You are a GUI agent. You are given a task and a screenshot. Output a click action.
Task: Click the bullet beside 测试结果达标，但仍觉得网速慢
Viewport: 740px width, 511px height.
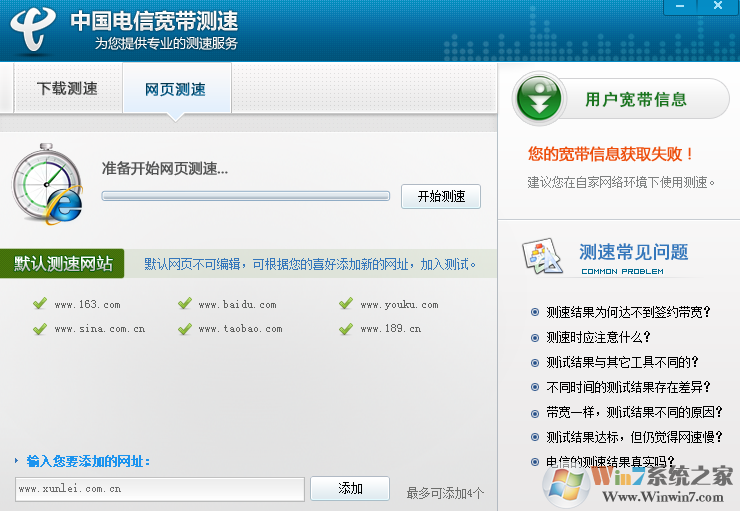tap(535, 437)
